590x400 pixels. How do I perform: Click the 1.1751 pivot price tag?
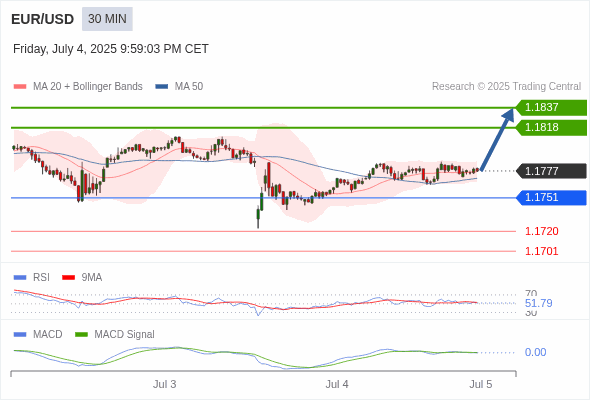pyautogui.click(x=551, y=198)
